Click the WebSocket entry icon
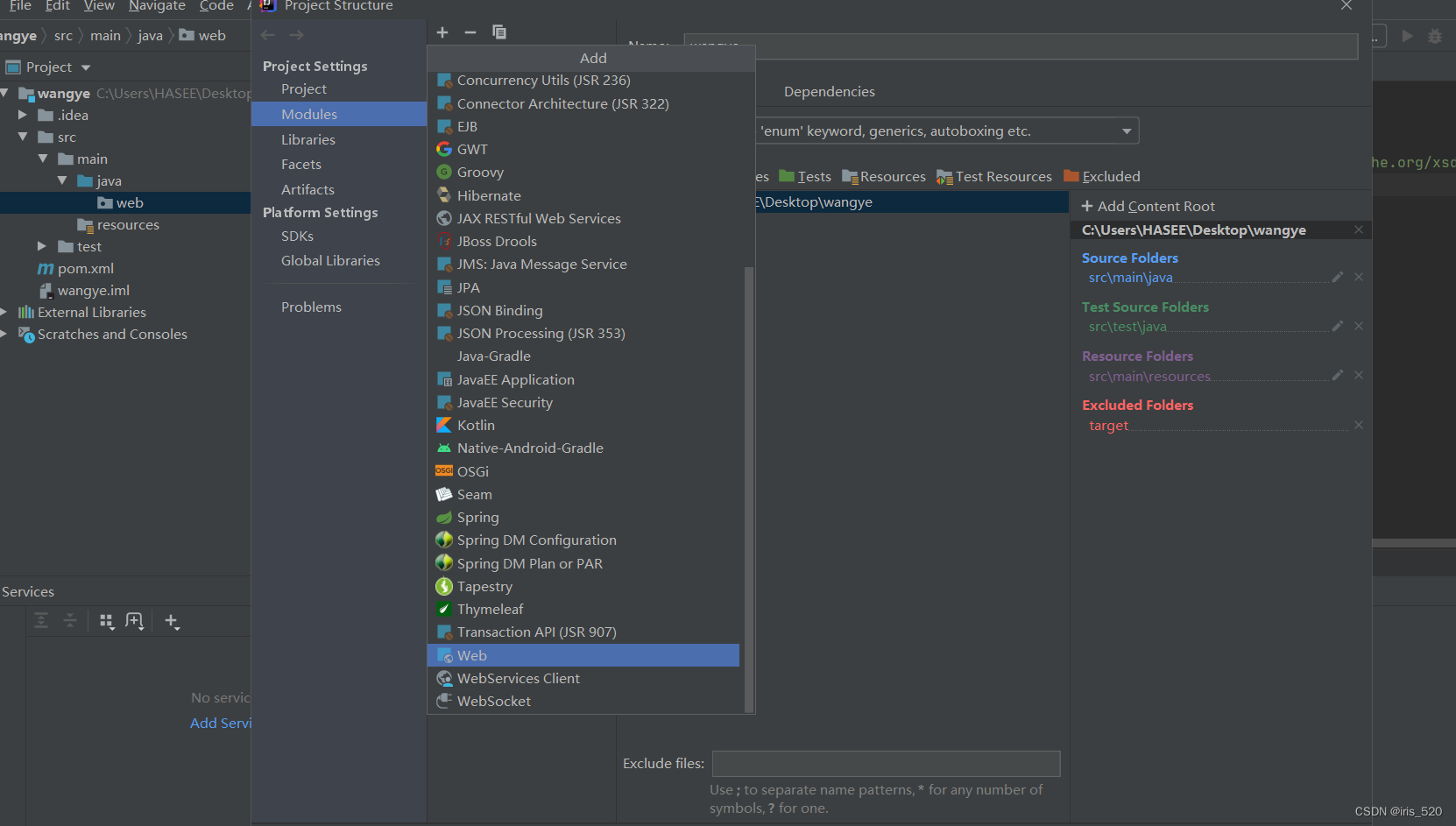 pos(444,702)
